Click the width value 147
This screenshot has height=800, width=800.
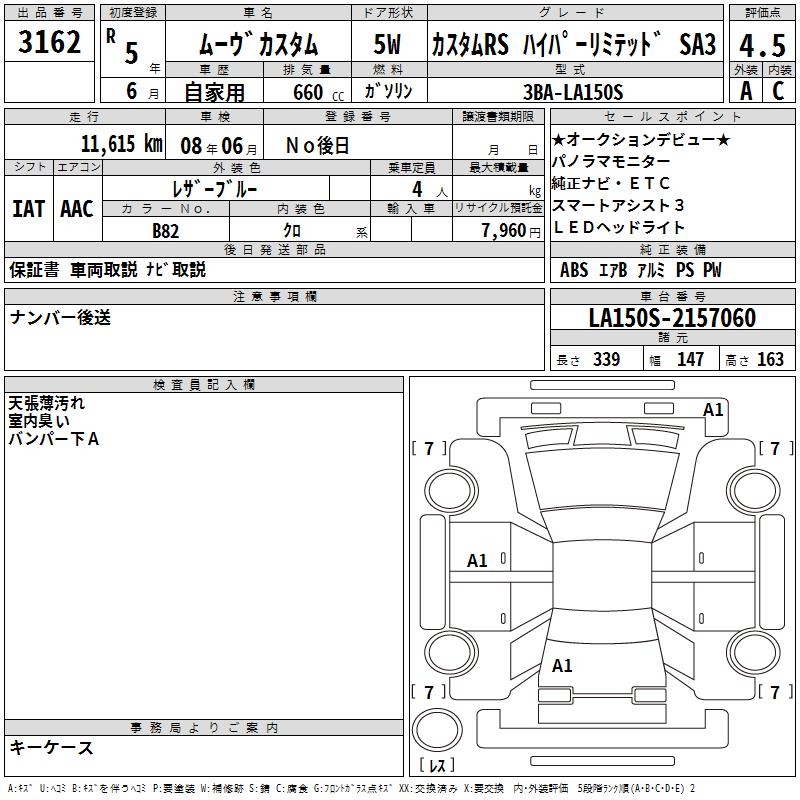pyautogui.click(x=690, y=359)
